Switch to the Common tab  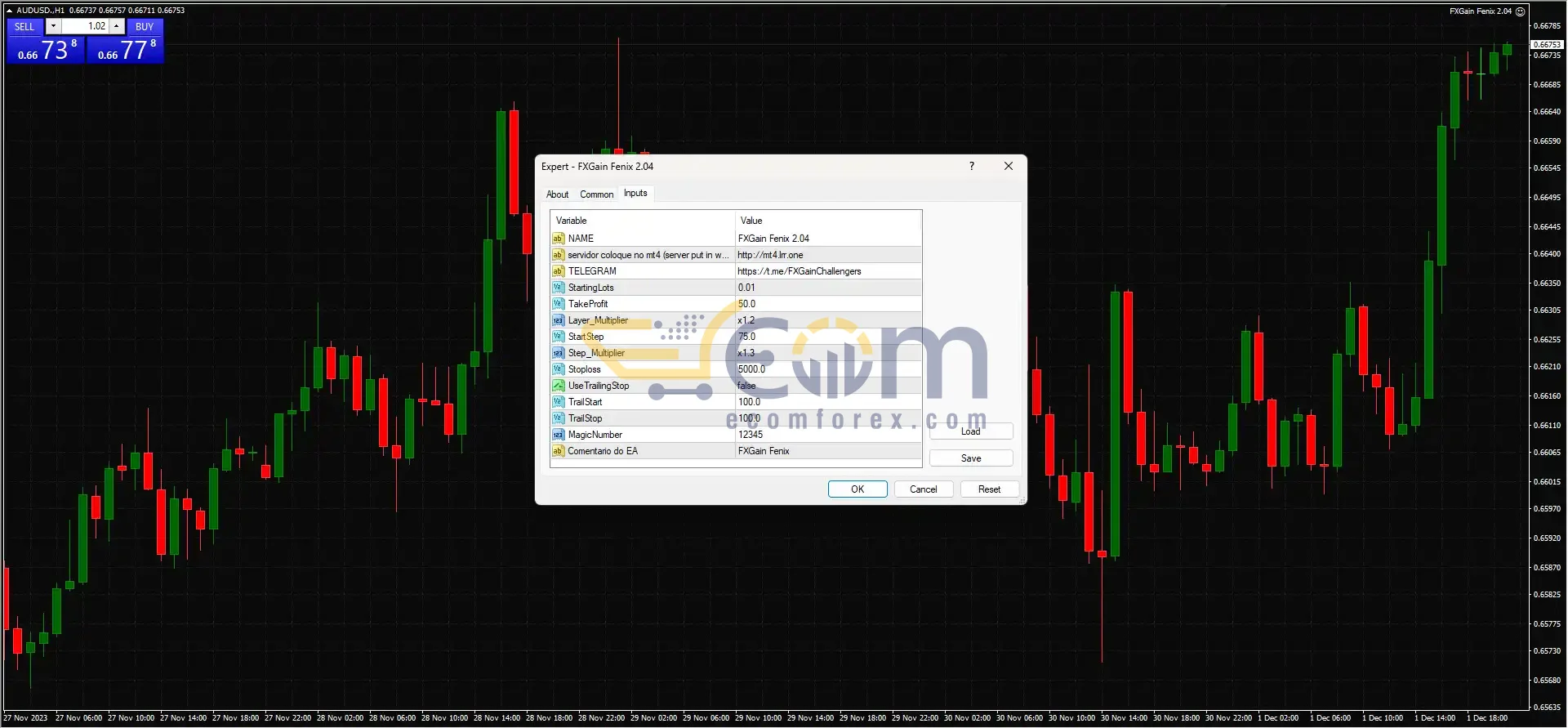(x=596, y=194)
